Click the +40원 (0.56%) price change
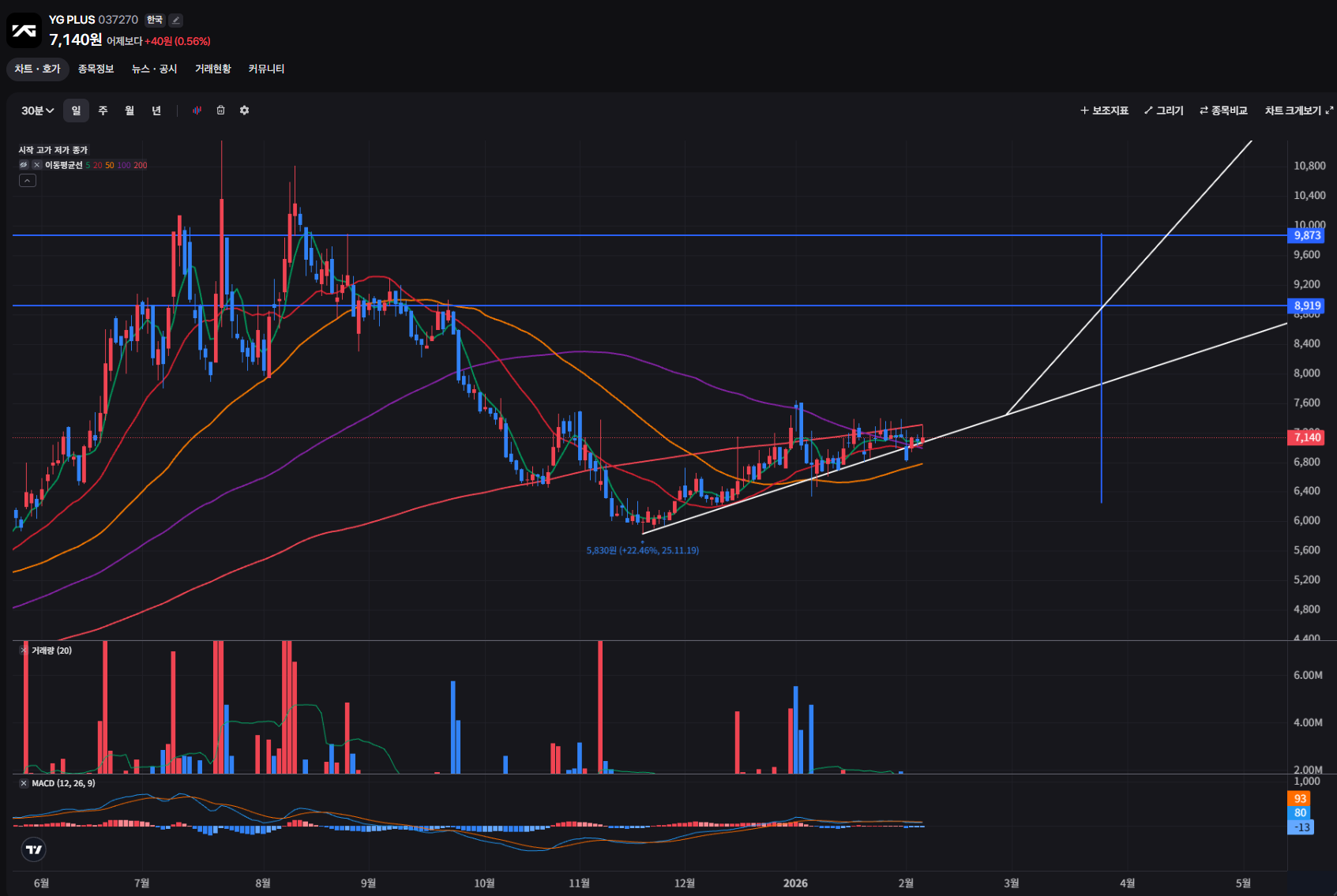 (x=178, y=41)
